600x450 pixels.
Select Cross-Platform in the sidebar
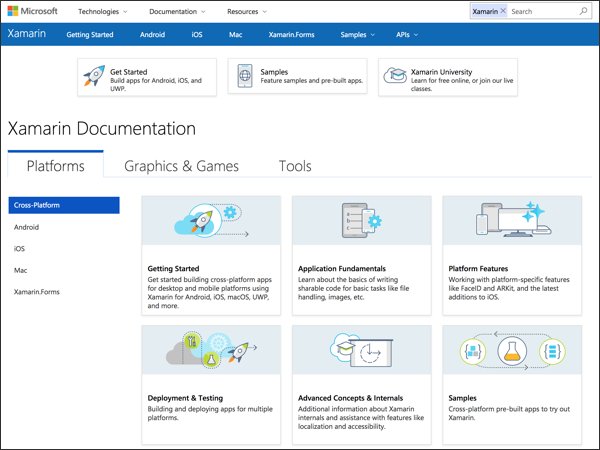64,205
